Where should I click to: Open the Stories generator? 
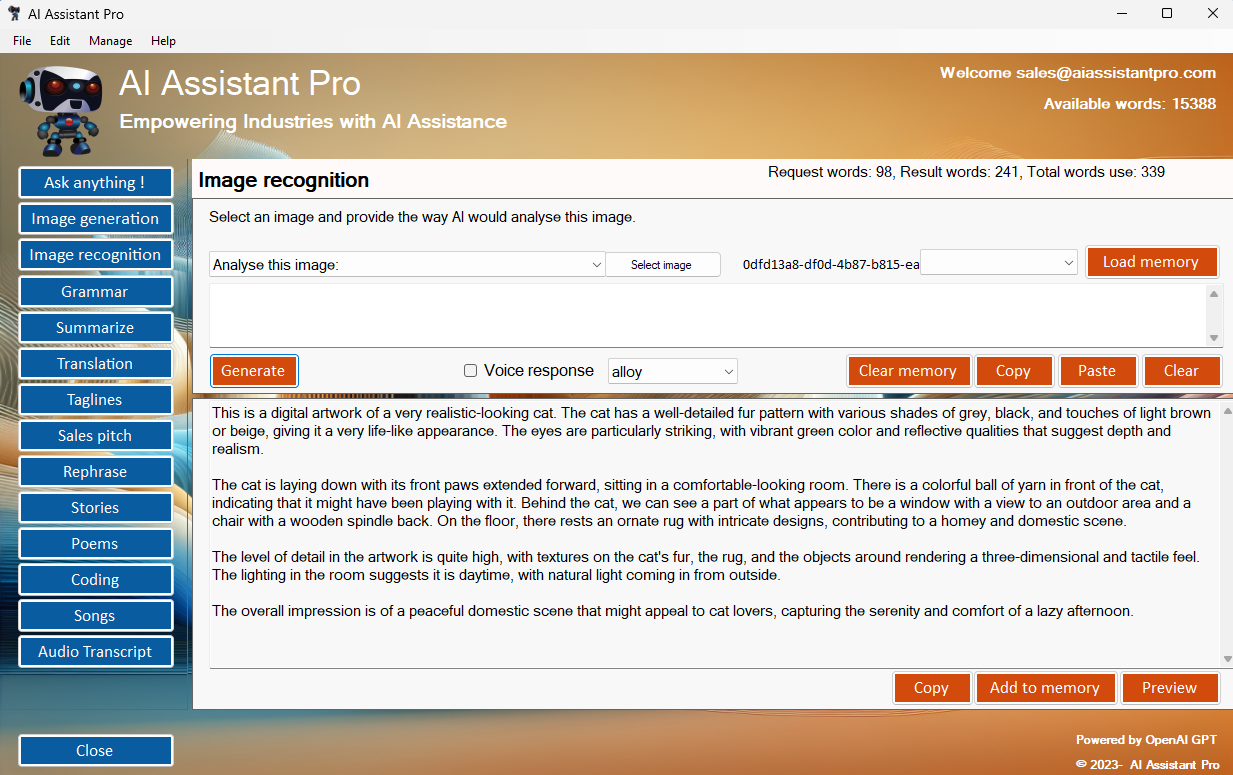(x=95, y=507)
